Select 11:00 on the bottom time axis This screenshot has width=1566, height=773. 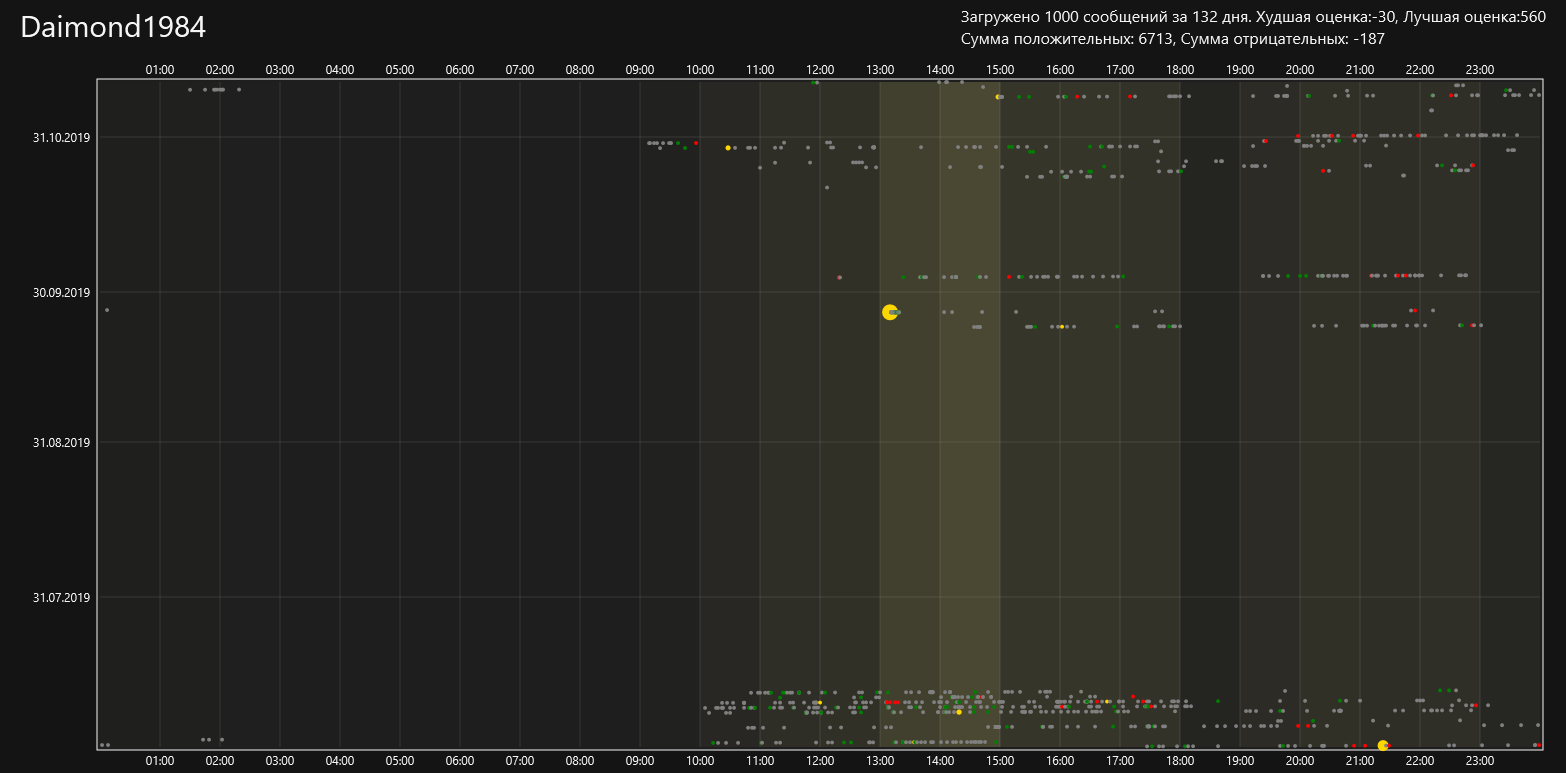(x=760, y=761)
